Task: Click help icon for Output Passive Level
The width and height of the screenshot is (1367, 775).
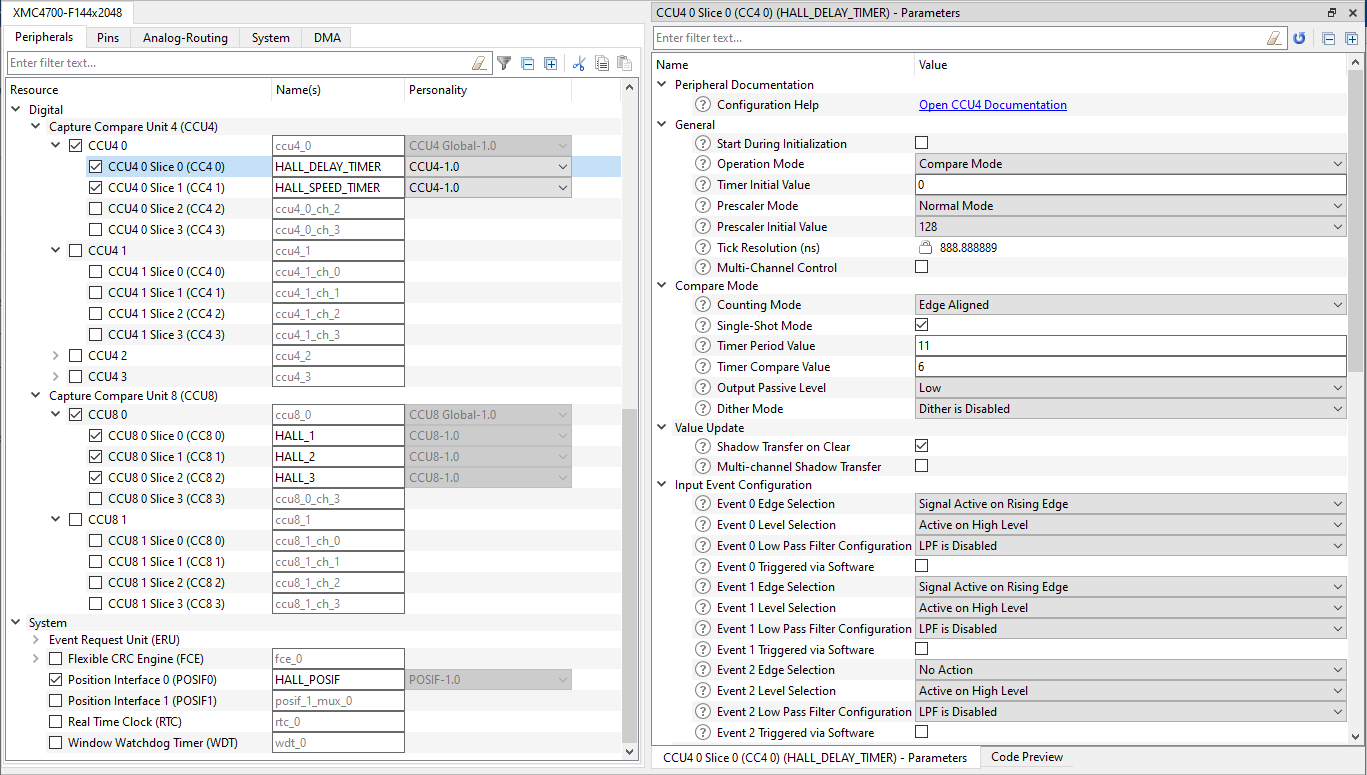Action: tap(703, 388)
